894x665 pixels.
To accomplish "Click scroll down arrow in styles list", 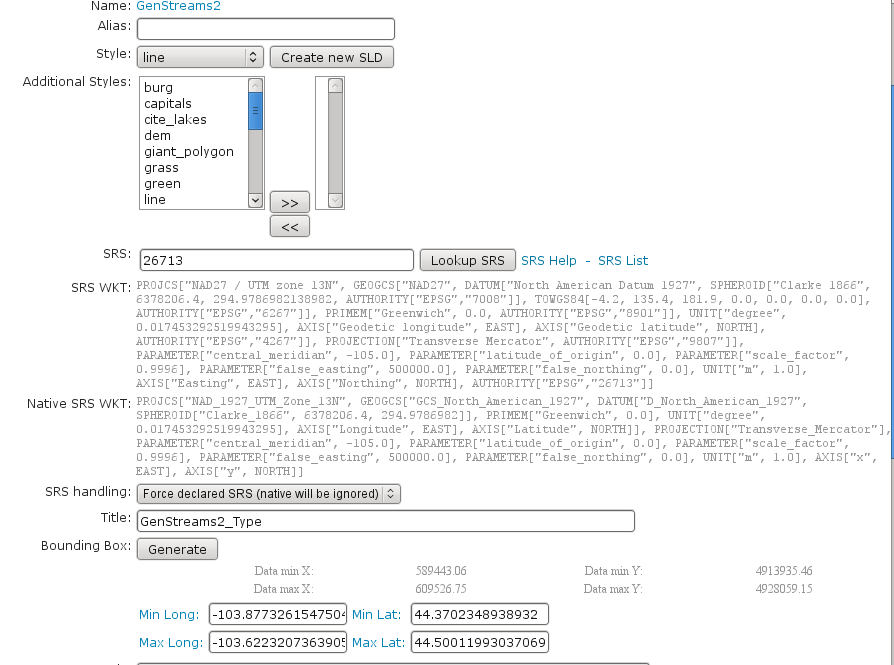I will point(255,200).
